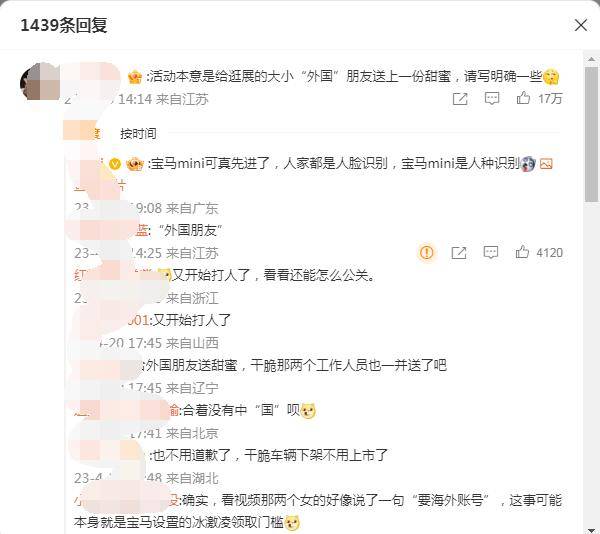
Task: Click scrollbar down arrow
Action: 591,529
